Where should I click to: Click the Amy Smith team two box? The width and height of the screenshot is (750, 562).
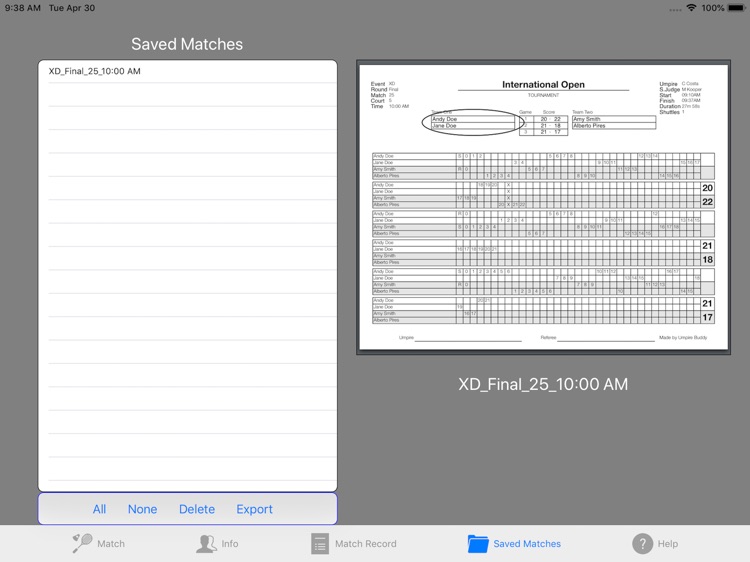tap(614, 119)
